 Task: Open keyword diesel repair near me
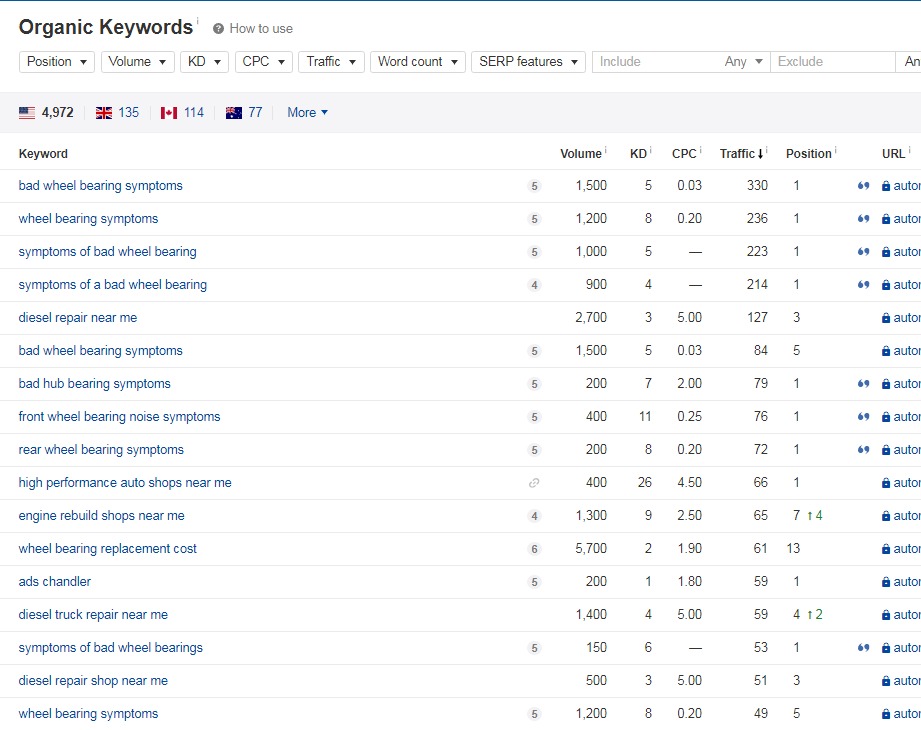78,318
